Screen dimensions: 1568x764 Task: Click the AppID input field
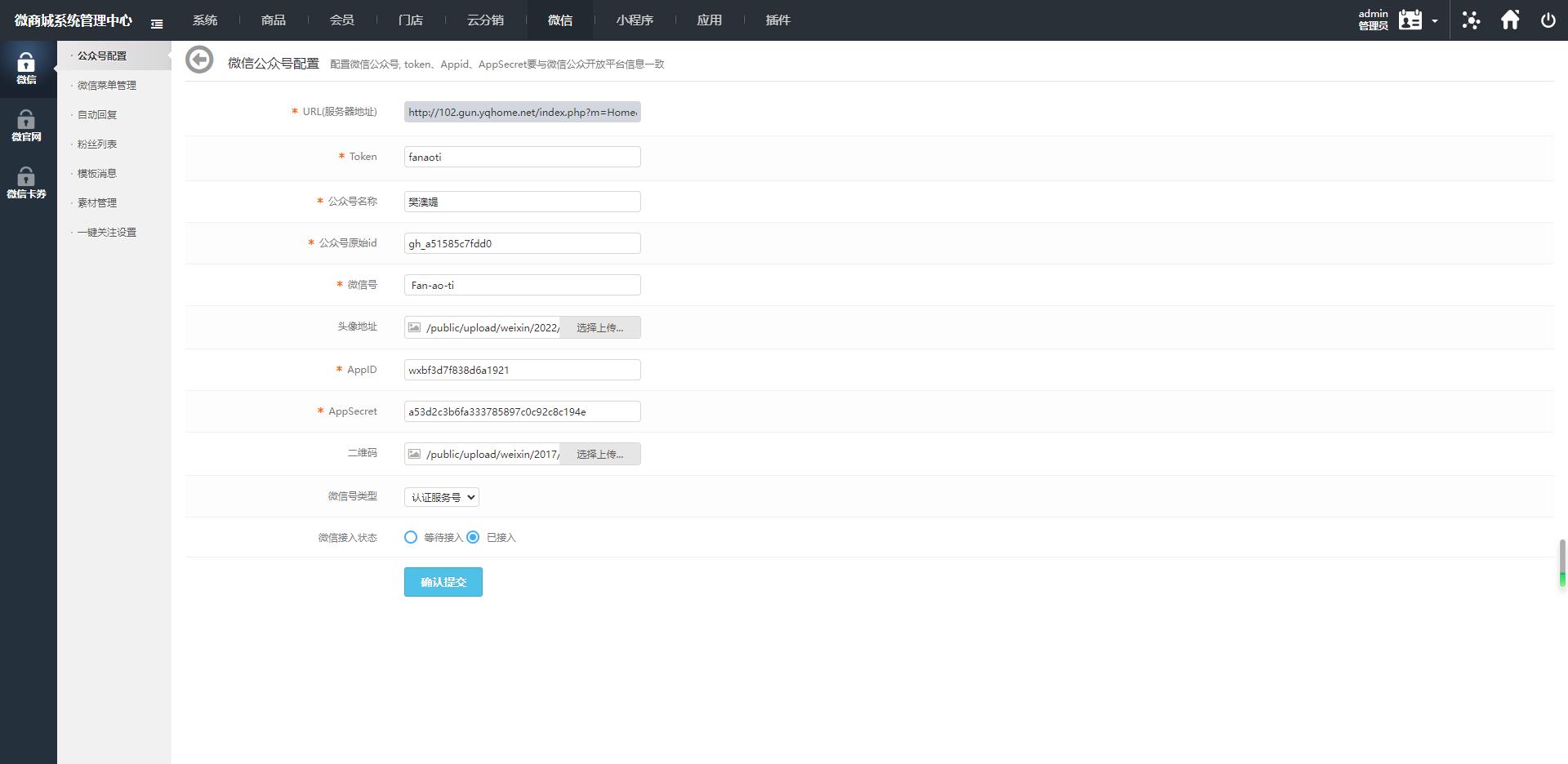tap(523, 370)
